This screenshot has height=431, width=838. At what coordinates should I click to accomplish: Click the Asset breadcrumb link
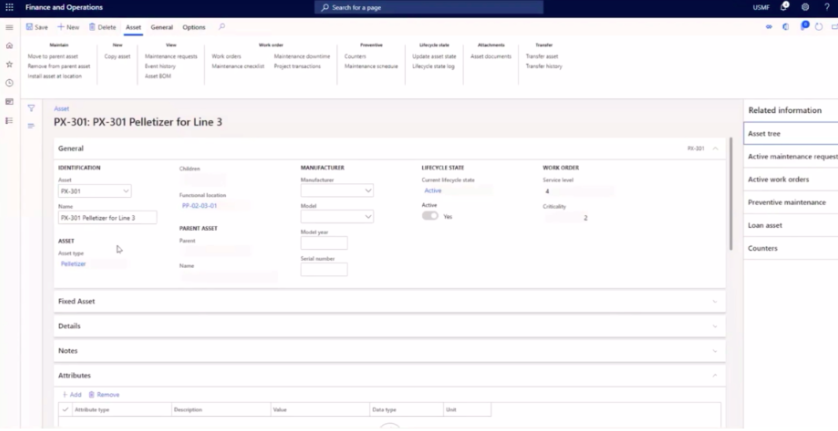pos(61,109)
